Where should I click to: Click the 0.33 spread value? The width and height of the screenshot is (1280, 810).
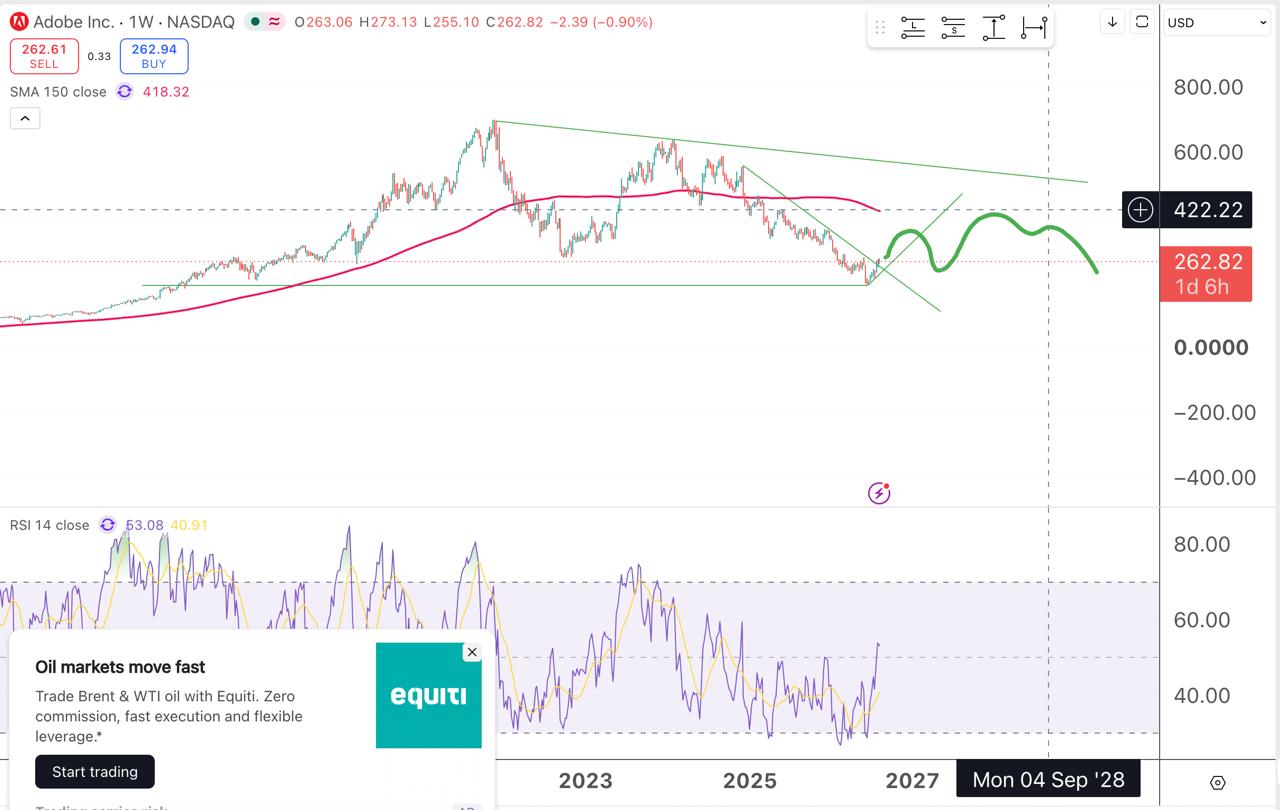point(99,57)
